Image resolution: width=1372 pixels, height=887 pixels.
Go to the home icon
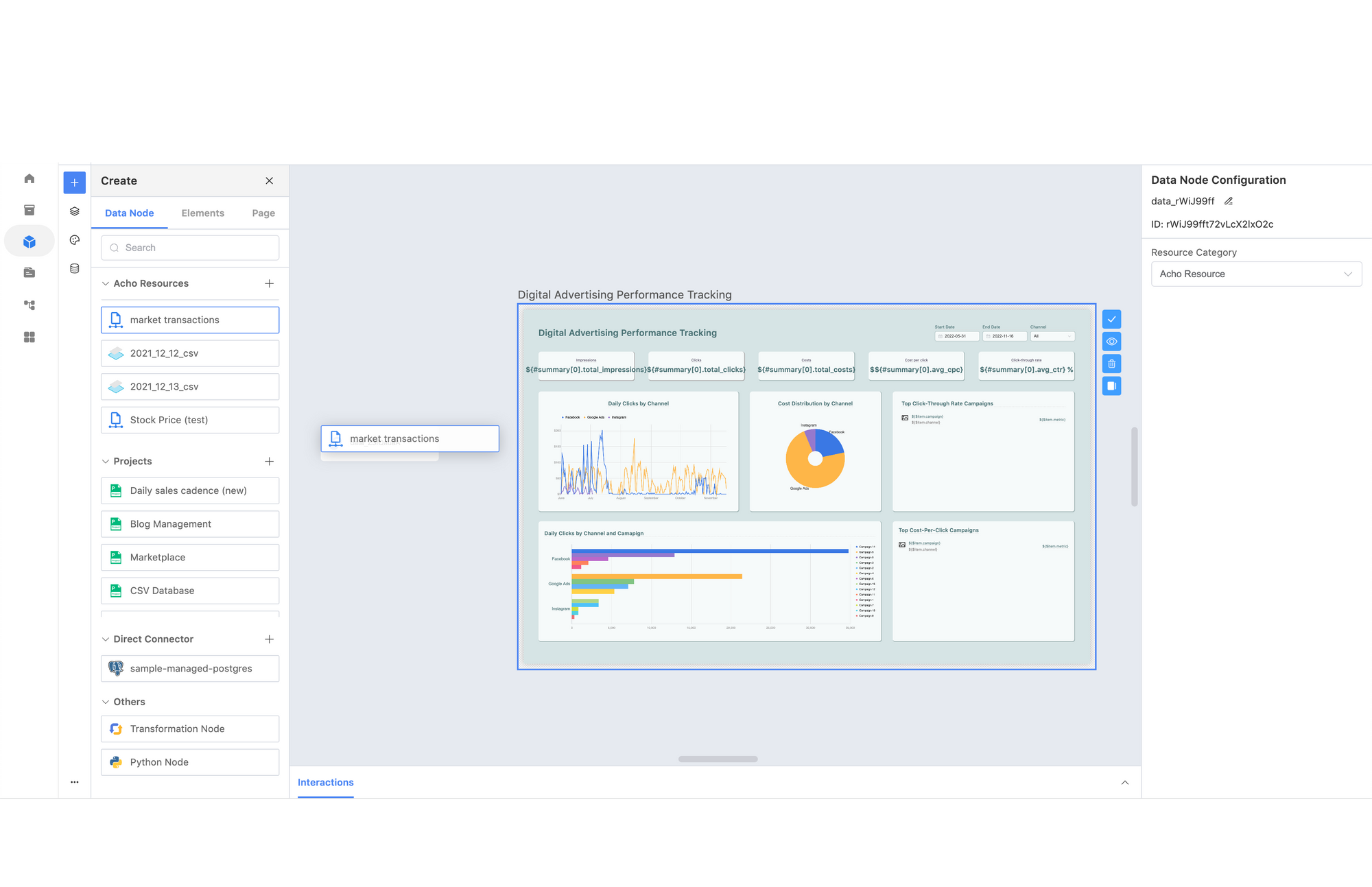(x=29, y=179)
